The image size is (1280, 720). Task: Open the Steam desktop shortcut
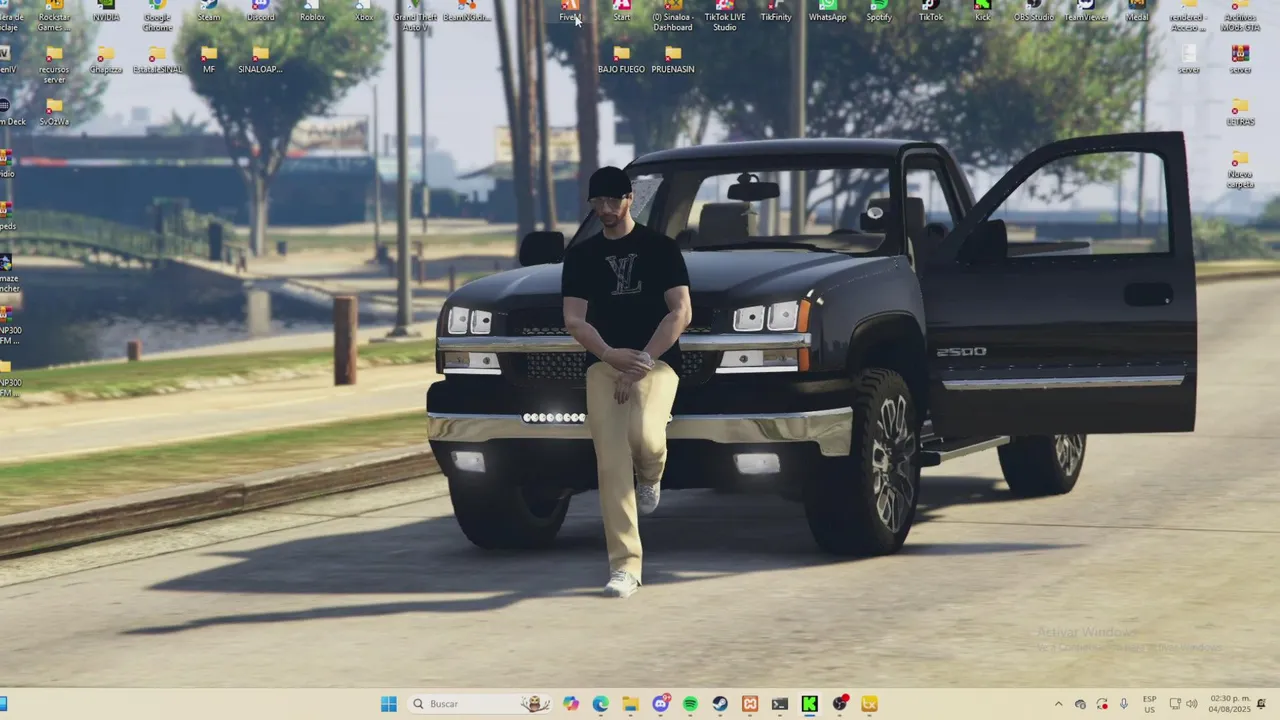click(209, 12)
